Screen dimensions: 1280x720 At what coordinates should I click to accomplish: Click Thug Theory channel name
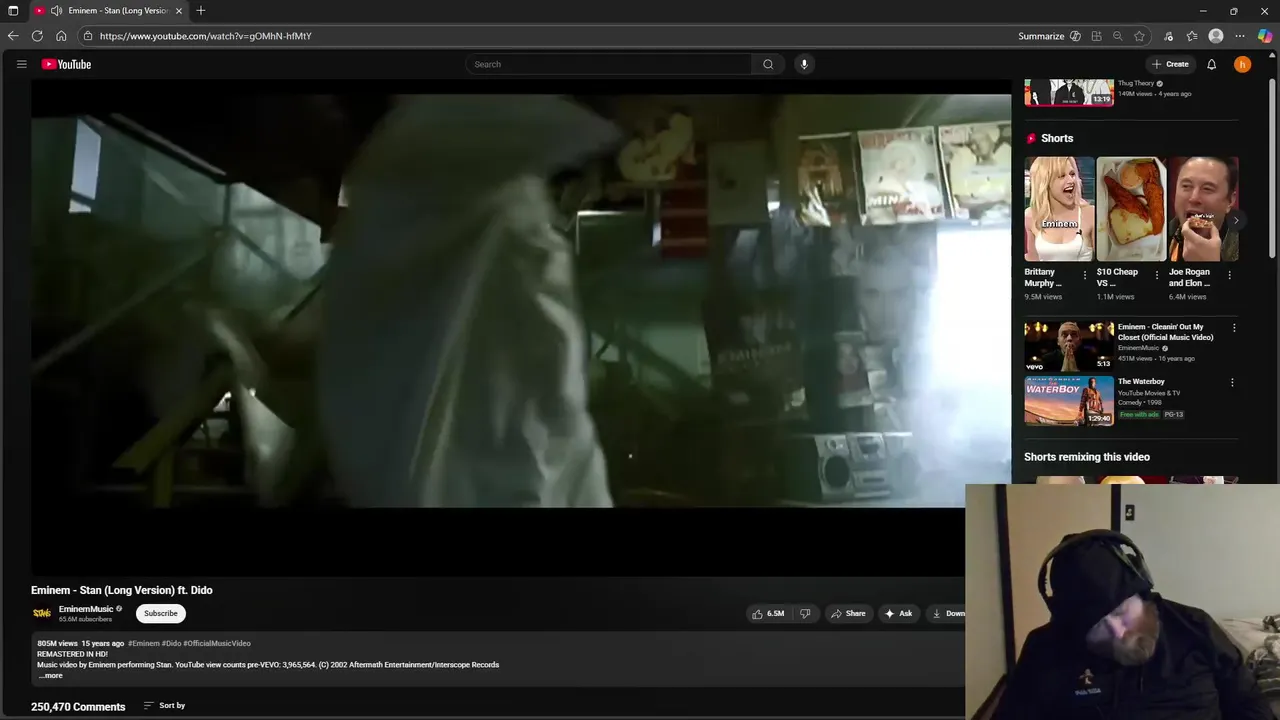pyautogui.click(x=1136, y=83)
